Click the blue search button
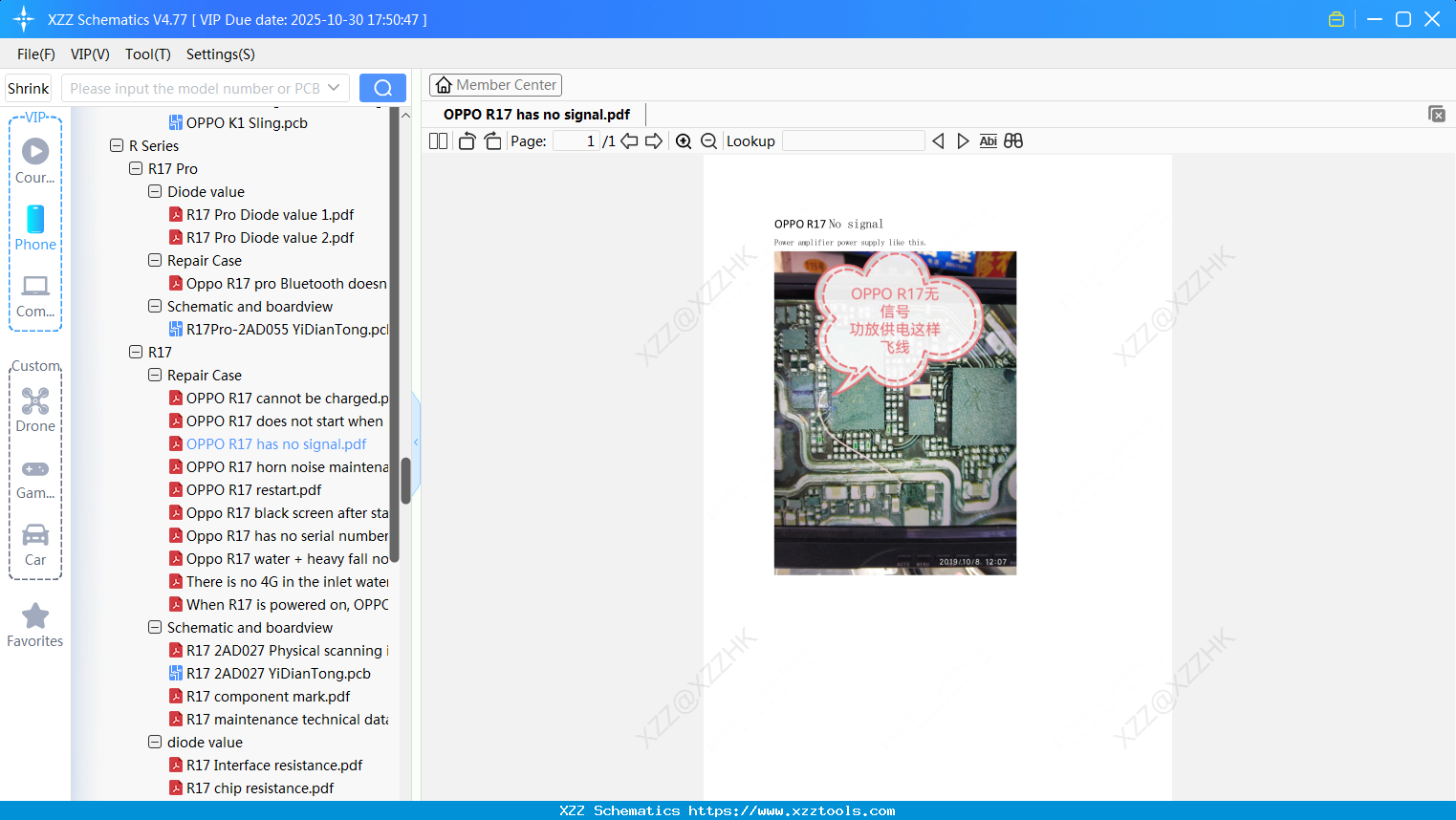The width and height of the screenshot is (1456, 820). pyautogui.click(x=382, y=87)
